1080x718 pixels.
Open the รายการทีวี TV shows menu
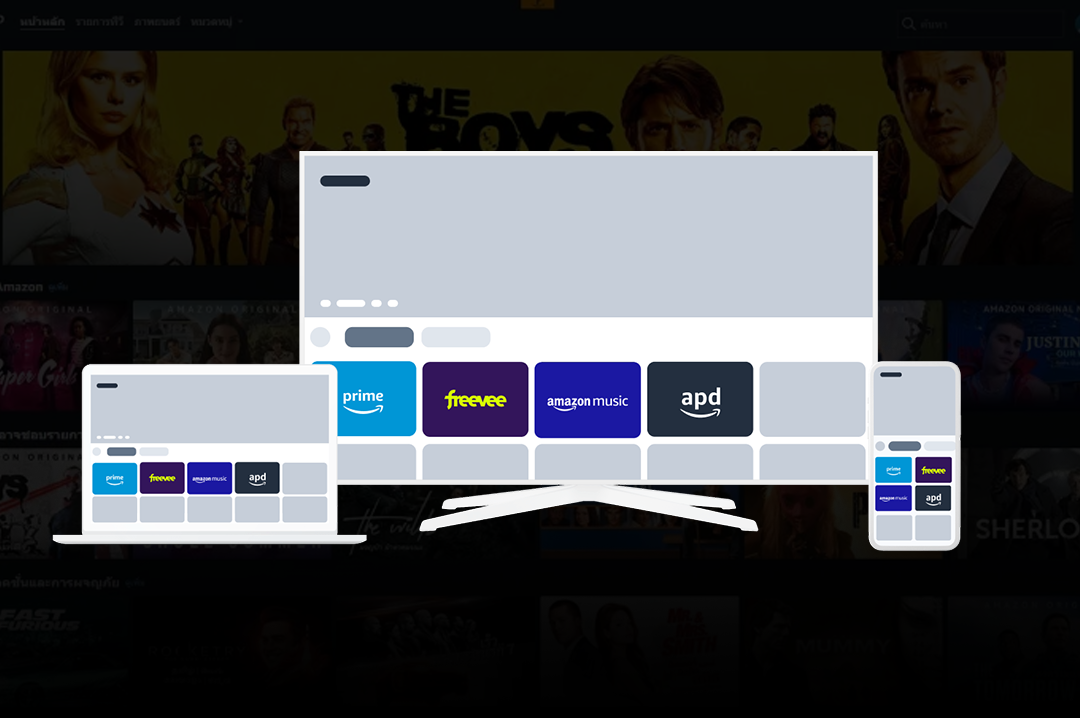[x=99, y=21]
